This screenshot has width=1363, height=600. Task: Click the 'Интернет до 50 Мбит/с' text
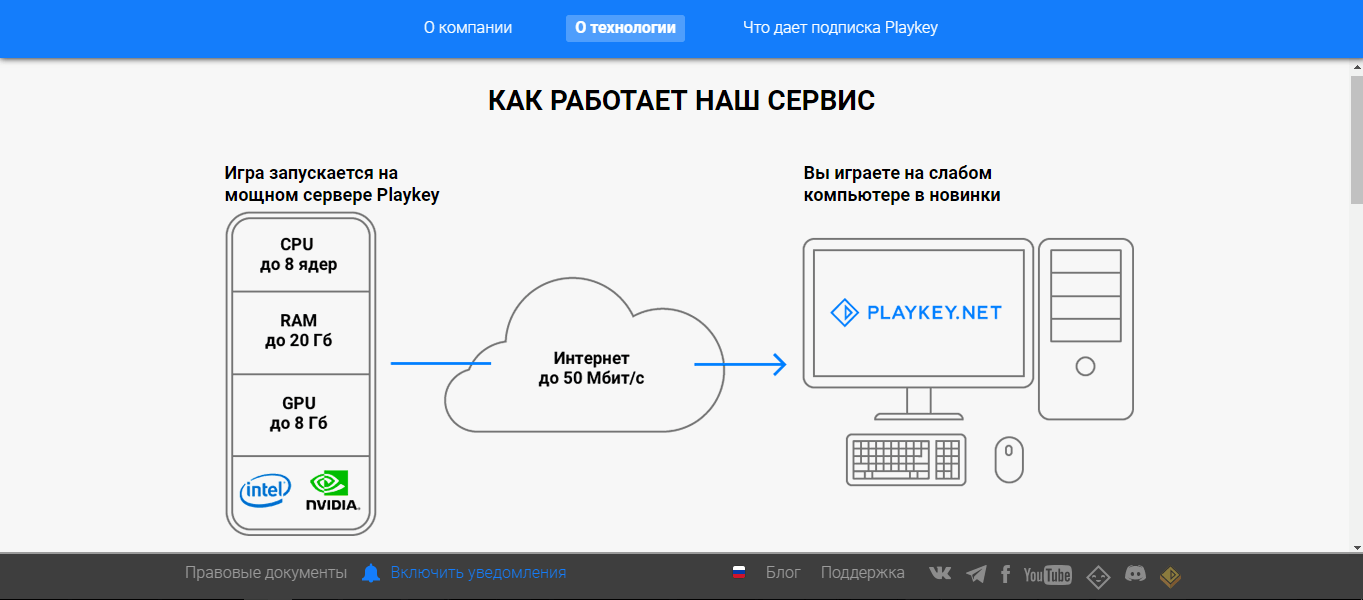coord(591,368)
